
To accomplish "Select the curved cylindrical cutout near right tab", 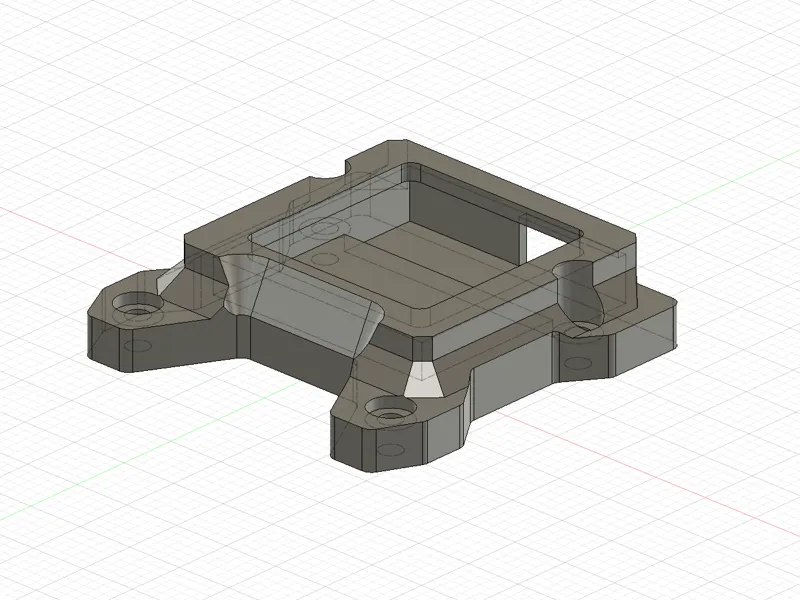I will click(579, 293).
